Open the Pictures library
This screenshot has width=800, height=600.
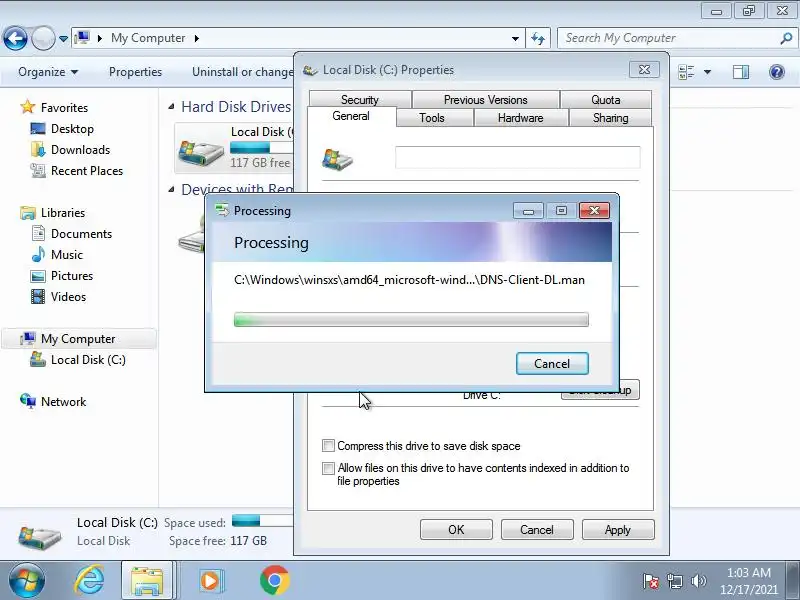tap(71, 276)
